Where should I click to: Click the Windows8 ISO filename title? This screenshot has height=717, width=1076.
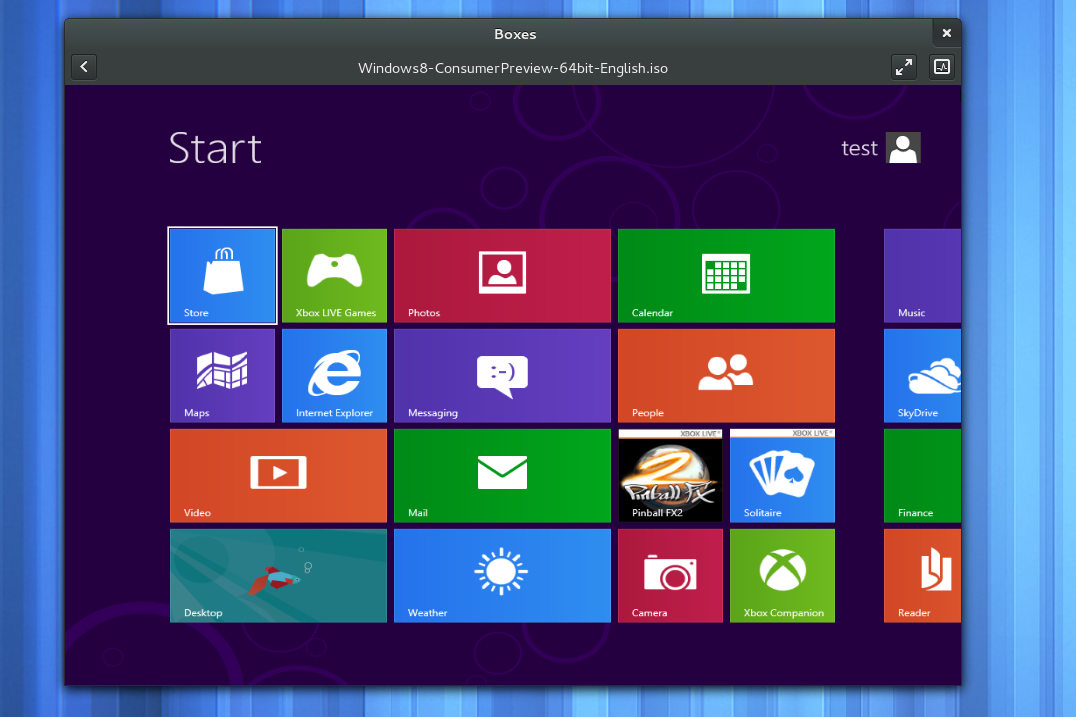coord(513,68)
